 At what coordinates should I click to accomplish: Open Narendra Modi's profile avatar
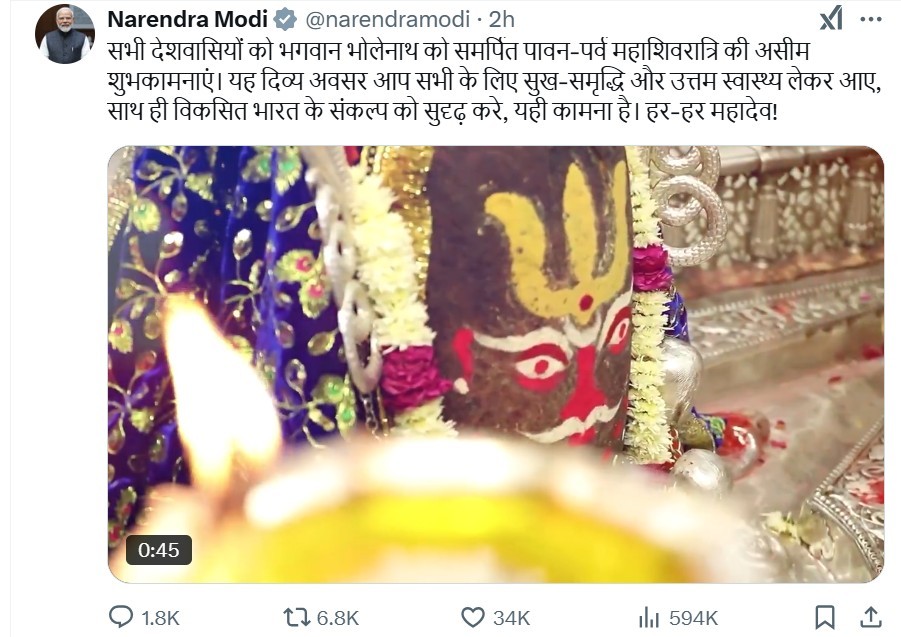click(65, 34)
